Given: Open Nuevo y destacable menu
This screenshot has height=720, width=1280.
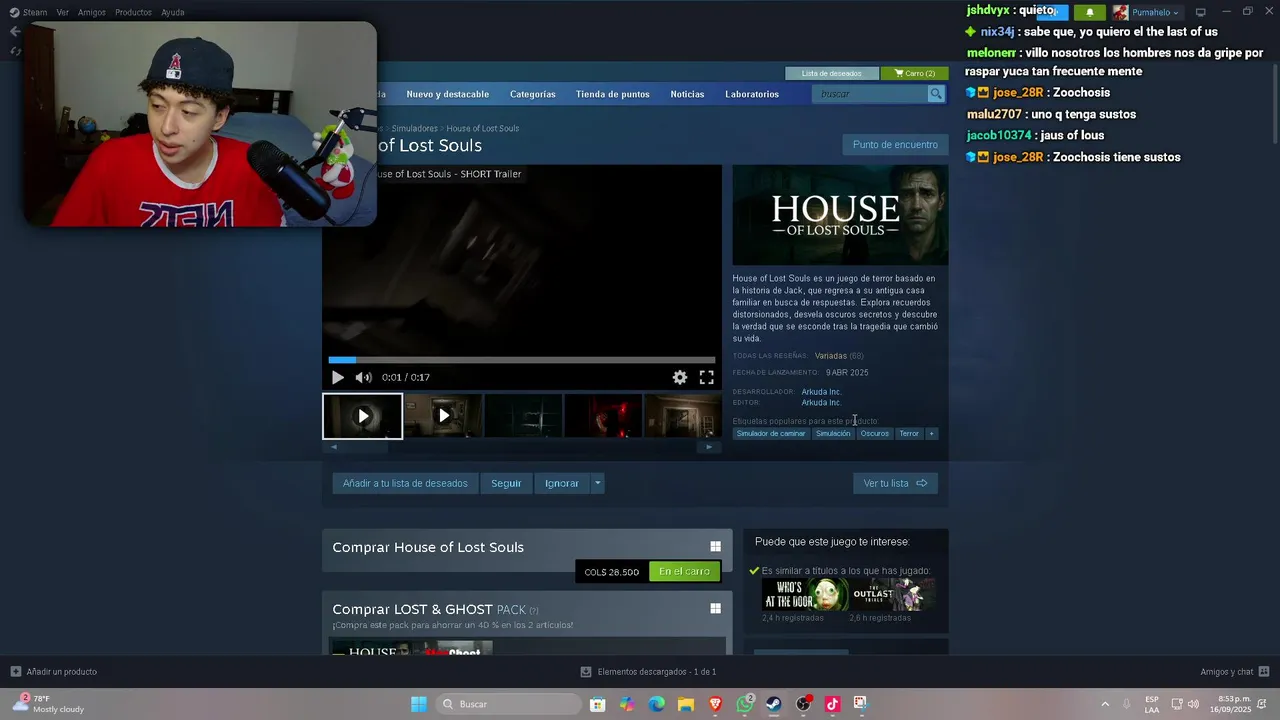Looking at the screenshot, I should (x=448, y=94).
